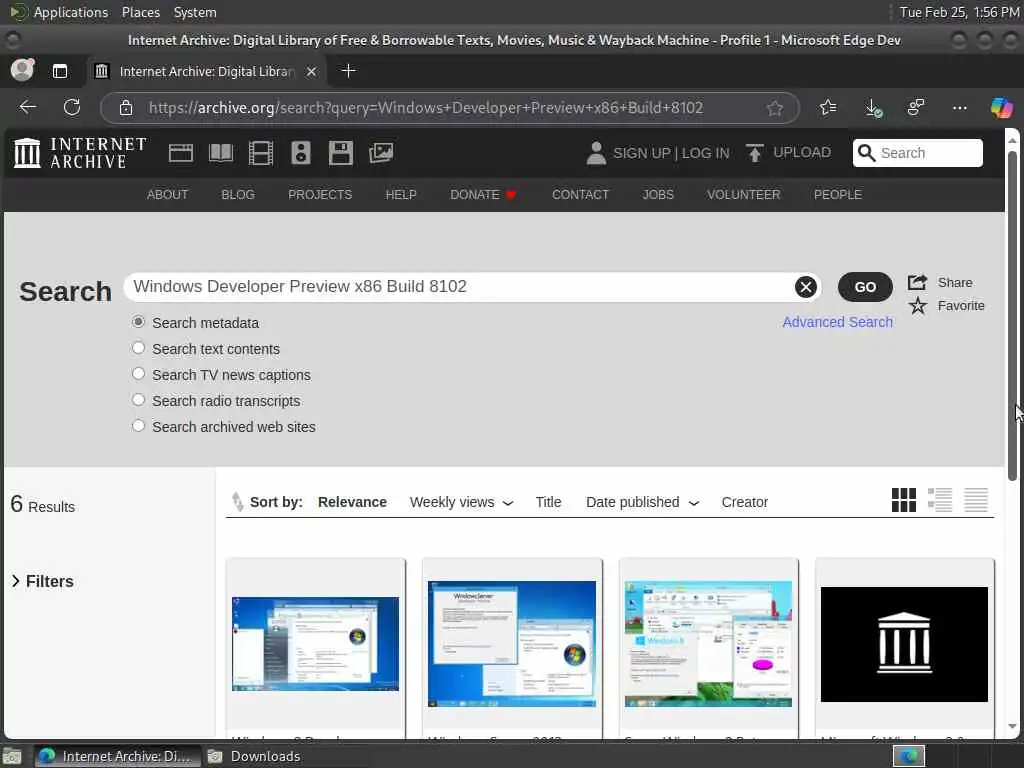The height and width of the screenshot is (768, 1024).
Task: Open the Software floppy disk icon
Action: point(340,153)
